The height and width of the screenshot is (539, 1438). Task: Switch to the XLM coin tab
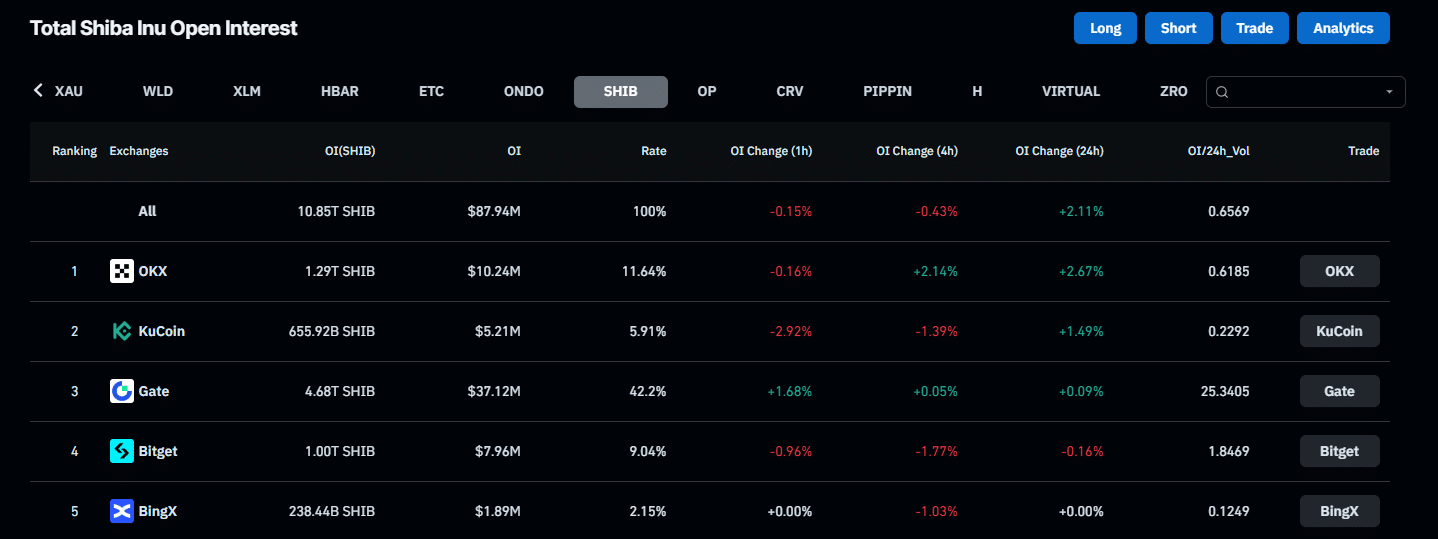pos(247,91)
